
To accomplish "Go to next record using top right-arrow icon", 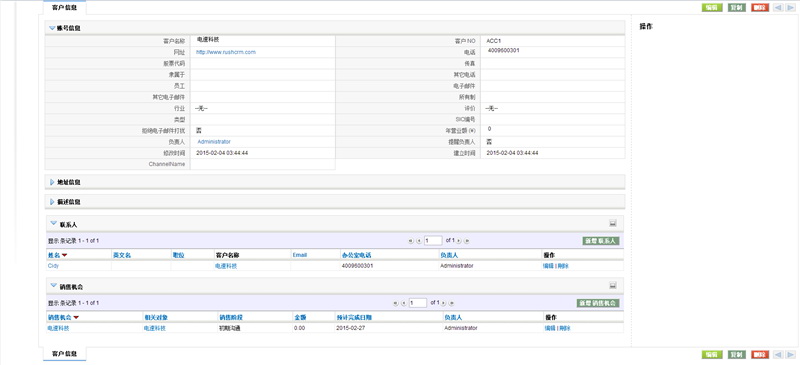I will [x=790, y=8].
